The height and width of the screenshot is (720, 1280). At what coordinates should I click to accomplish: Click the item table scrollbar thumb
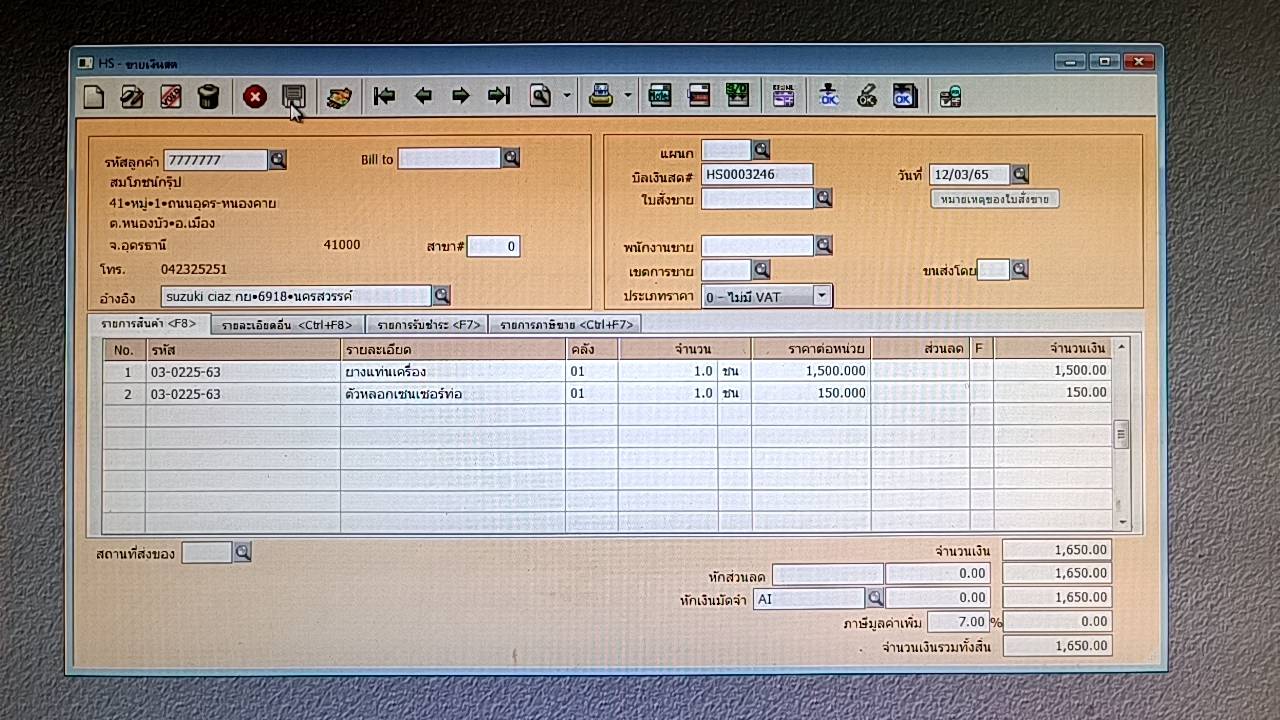coord(1121,434)
